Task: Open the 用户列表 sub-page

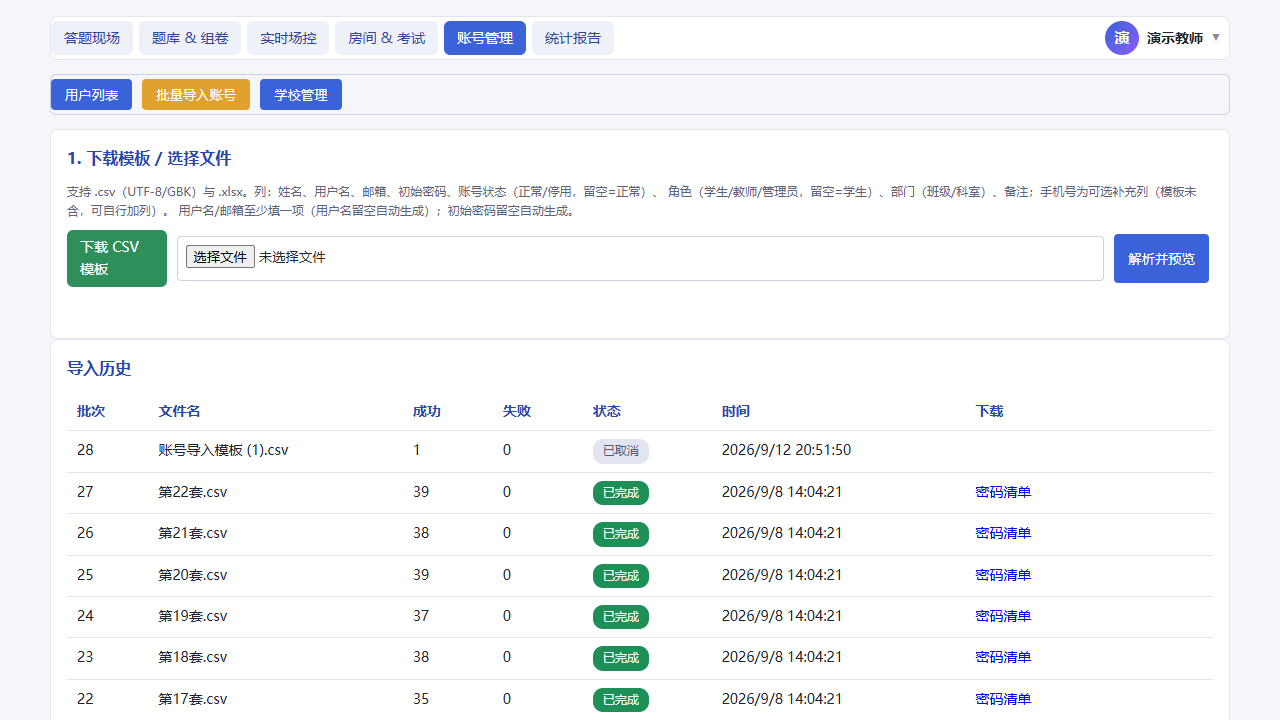Action: point(92,95)
